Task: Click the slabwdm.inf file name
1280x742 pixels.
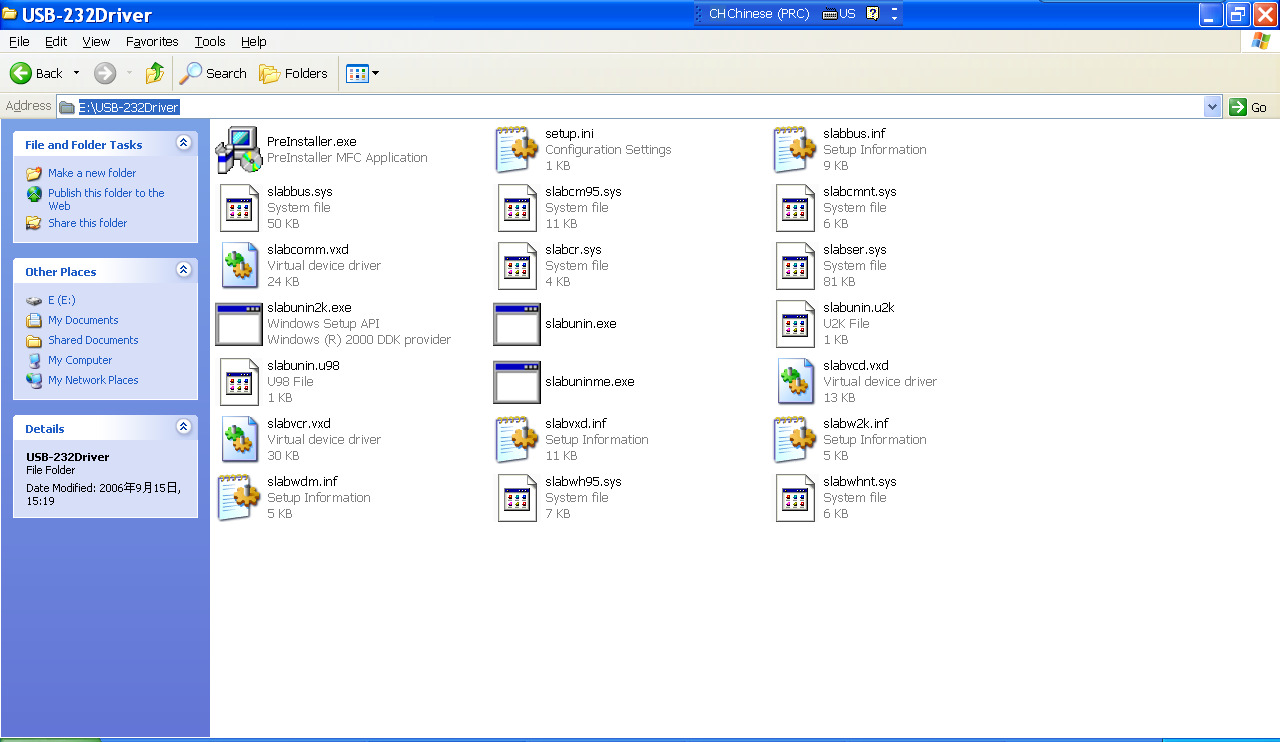Action: 302,482
